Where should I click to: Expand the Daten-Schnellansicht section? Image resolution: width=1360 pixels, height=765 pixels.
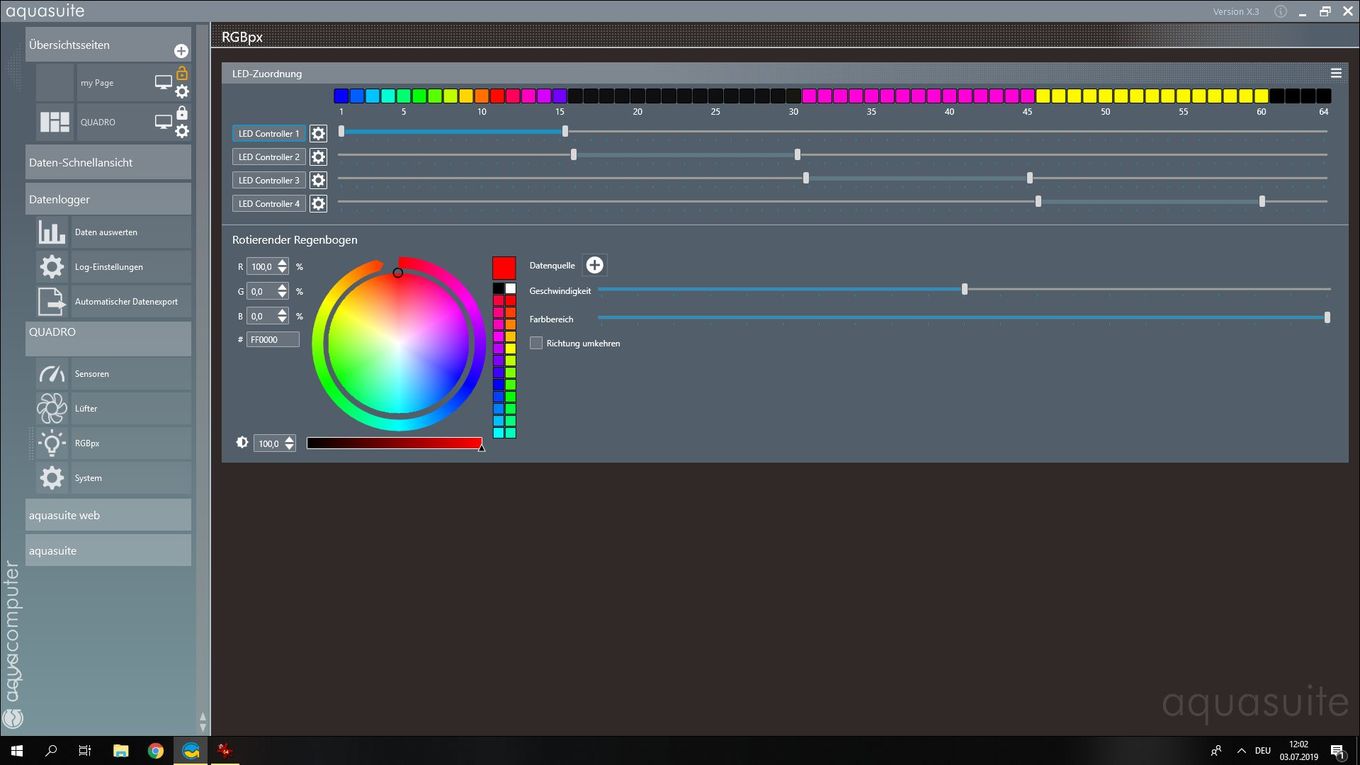tap(108, 162)
